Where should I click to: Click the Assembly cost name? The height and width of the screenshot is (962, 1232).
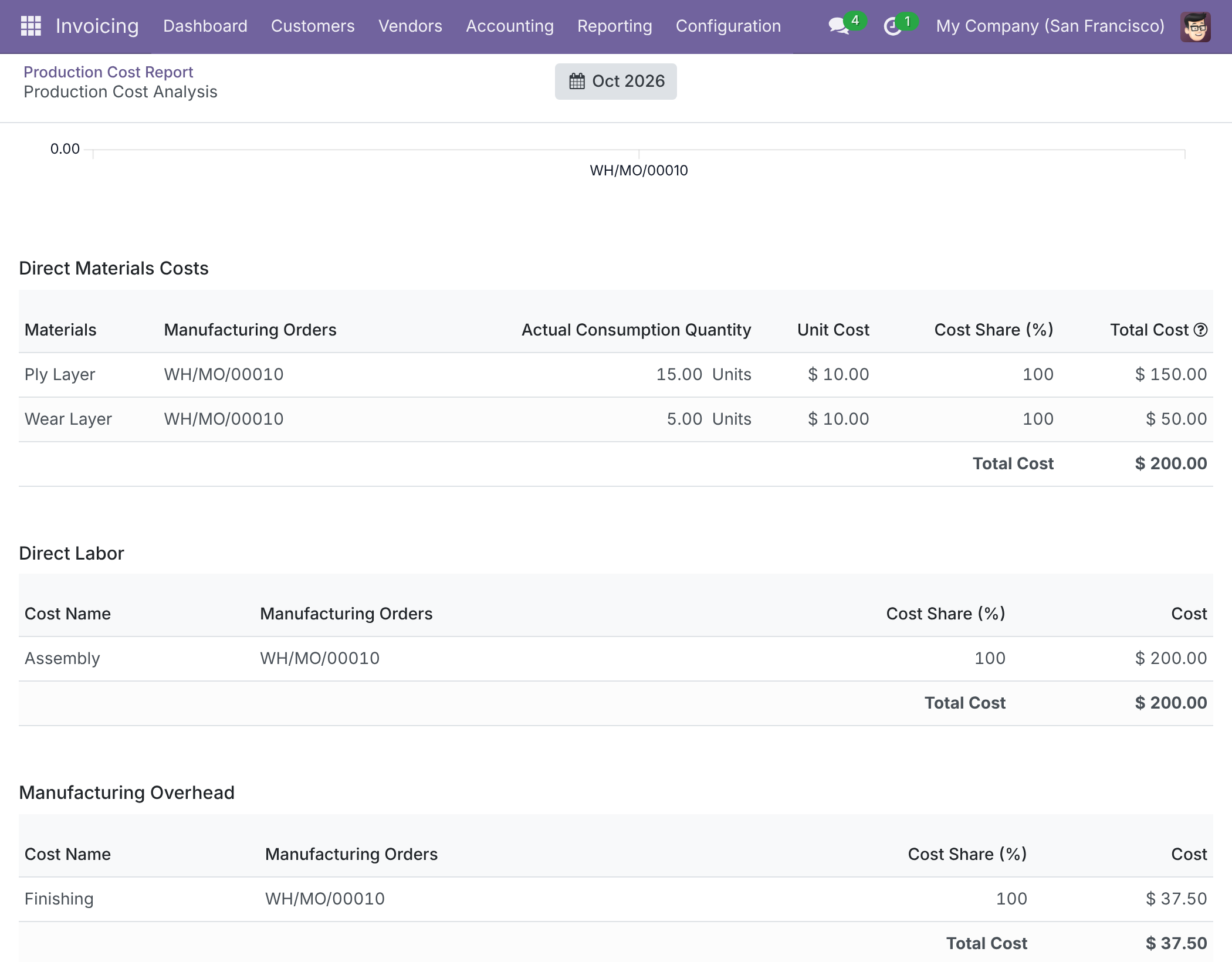62,658
